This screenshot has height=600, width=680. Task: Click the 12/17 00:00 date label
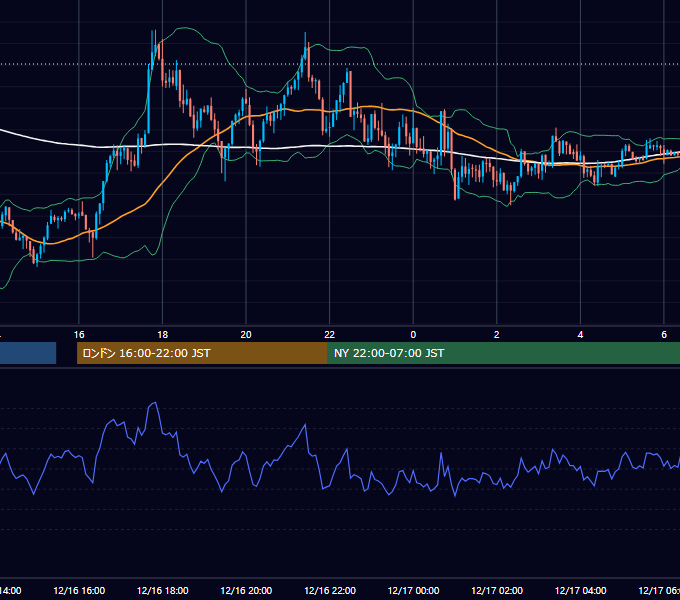[x=413, y=590]
